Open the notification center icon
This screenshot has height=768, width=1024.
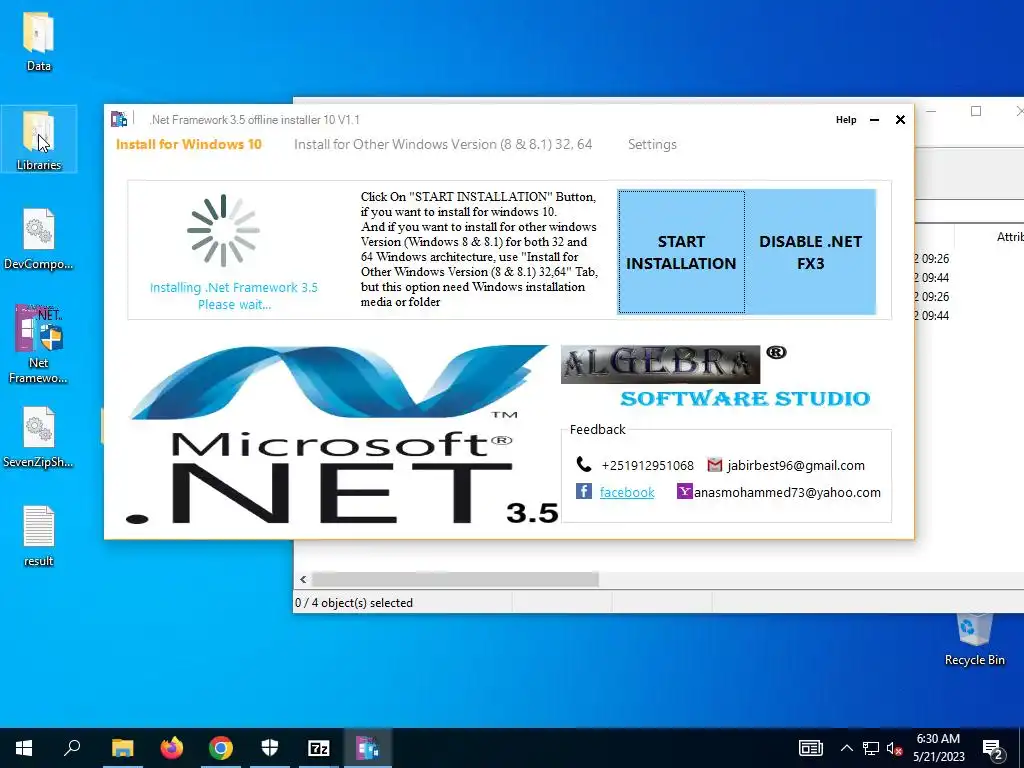[x=993, y=749]
